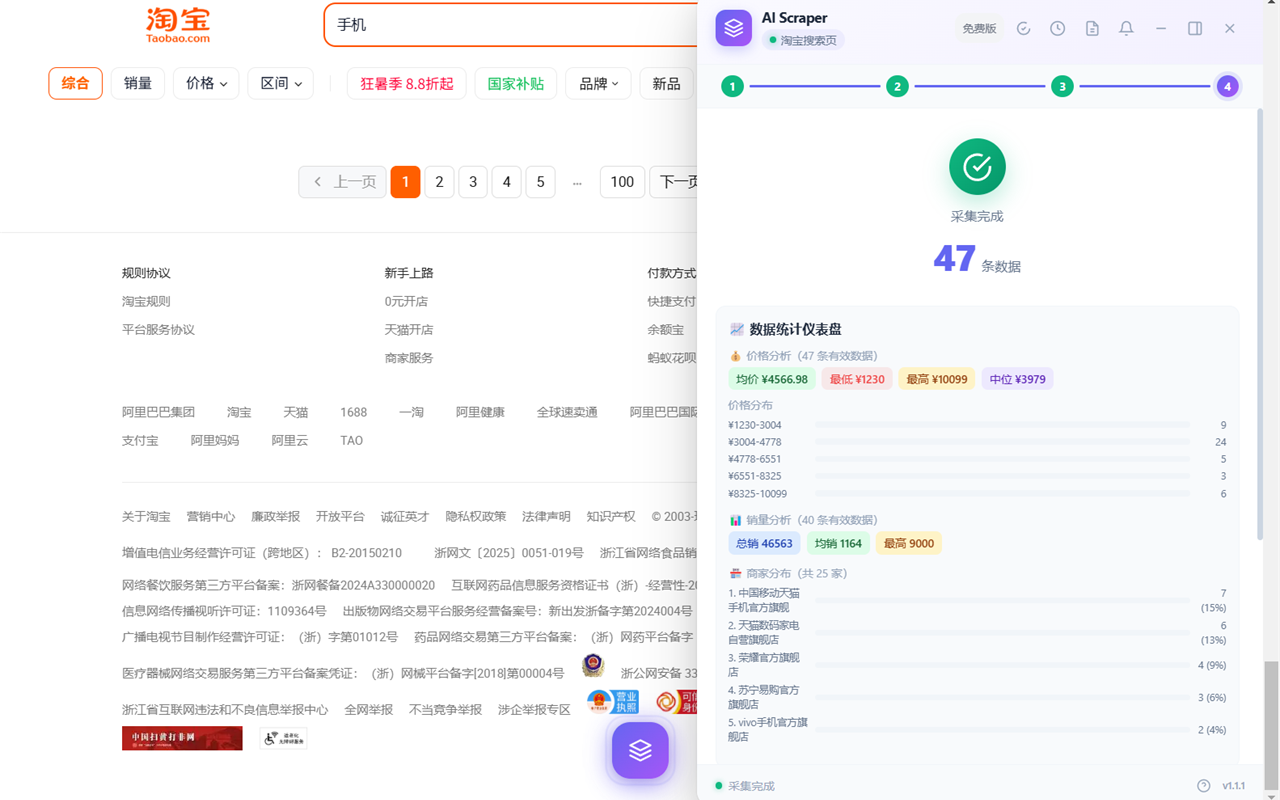Click the police badge icon near 浙公网安备
Screen dimensions: 1280x800
(593, 666)
